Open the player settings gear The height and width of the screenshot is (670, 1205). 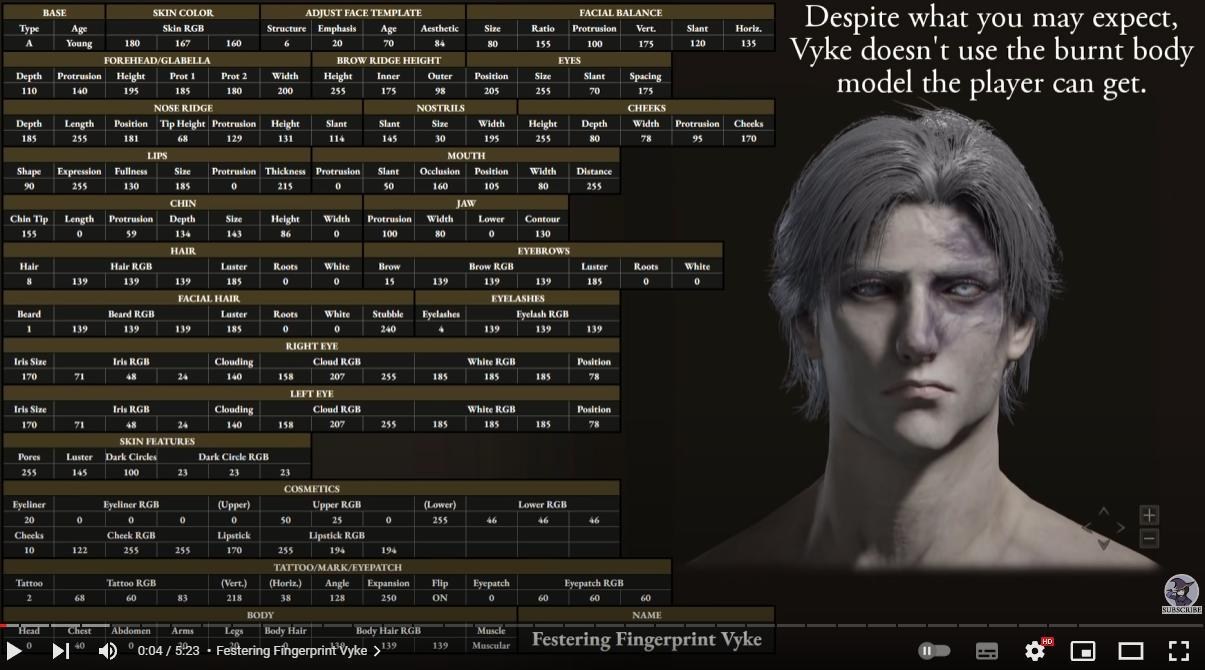(x=1035, y=651)
